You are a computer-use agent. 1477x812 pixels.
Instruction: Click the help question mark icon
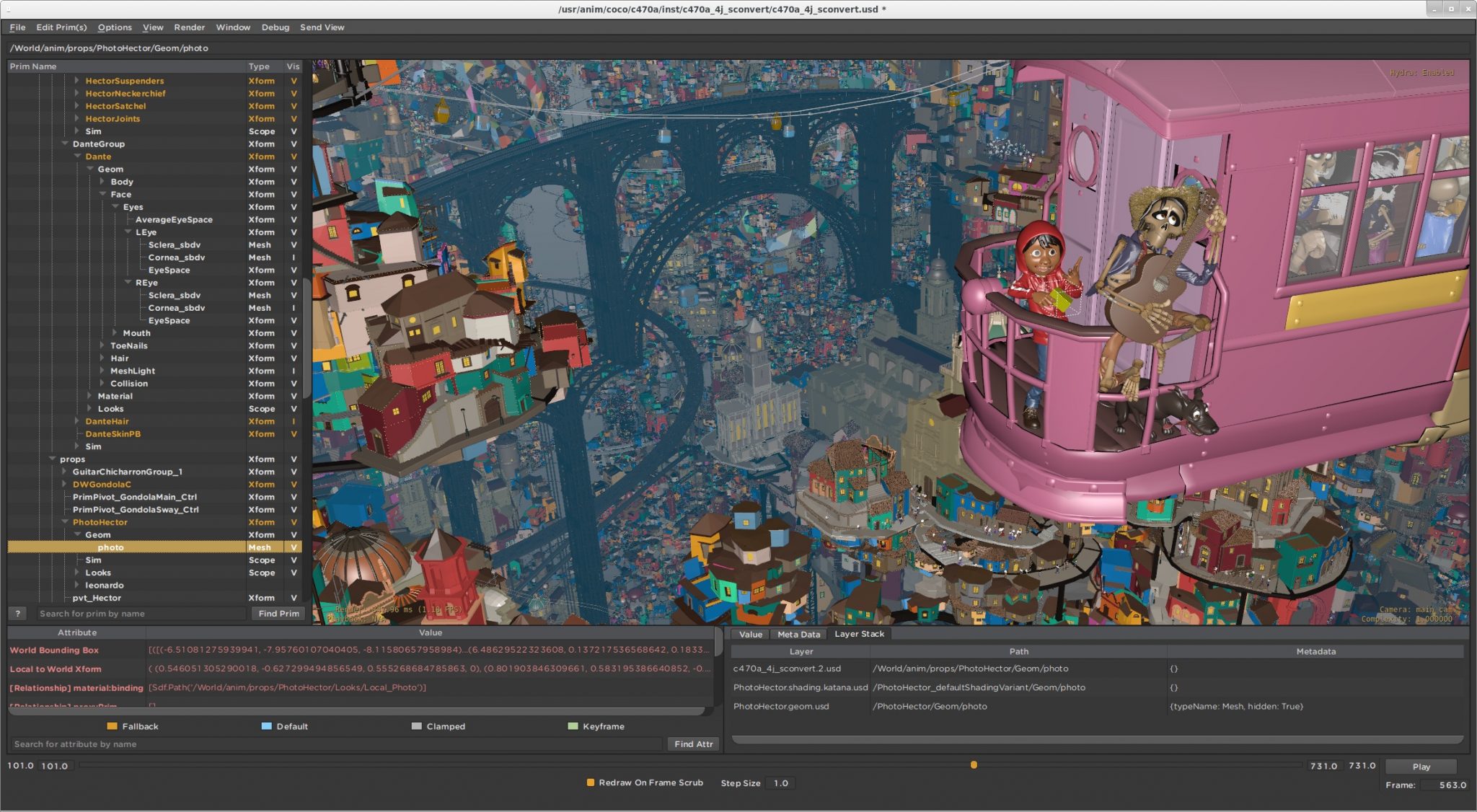(17, 613)
